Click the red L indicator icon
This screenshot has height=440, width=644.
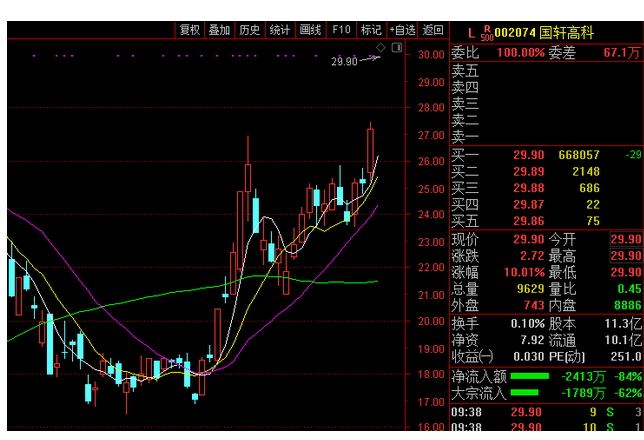click(471, 33)
